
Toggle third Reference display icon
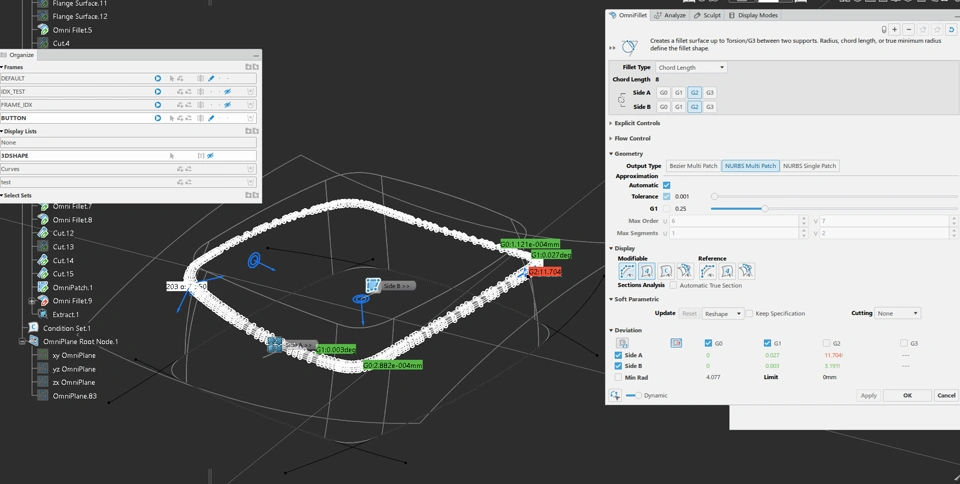746,271
